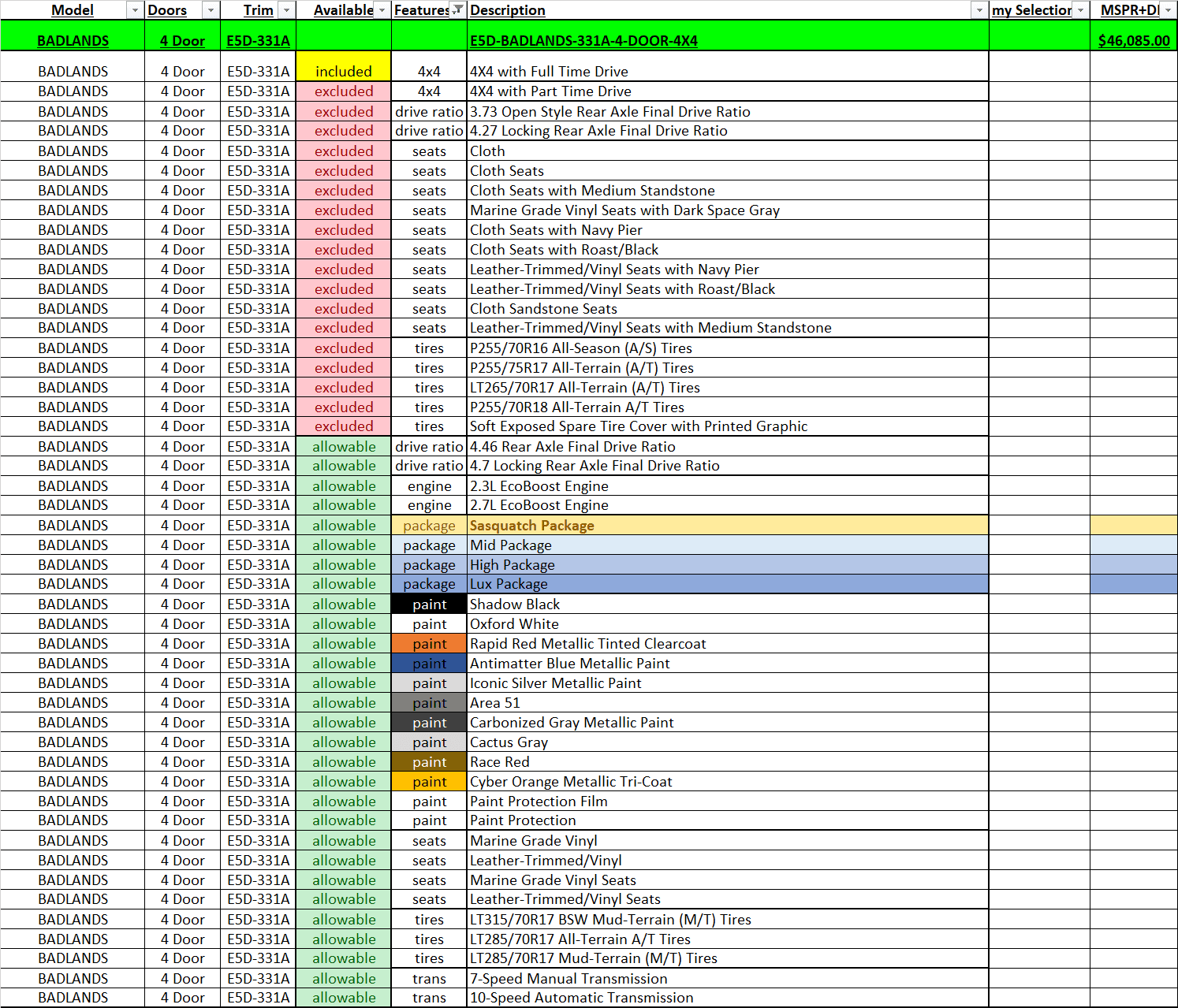Select the 'engine' cell beside 2.7L EcoBoost Engine
Viewport: 1178px width, 1008px height.
(430, 505)
